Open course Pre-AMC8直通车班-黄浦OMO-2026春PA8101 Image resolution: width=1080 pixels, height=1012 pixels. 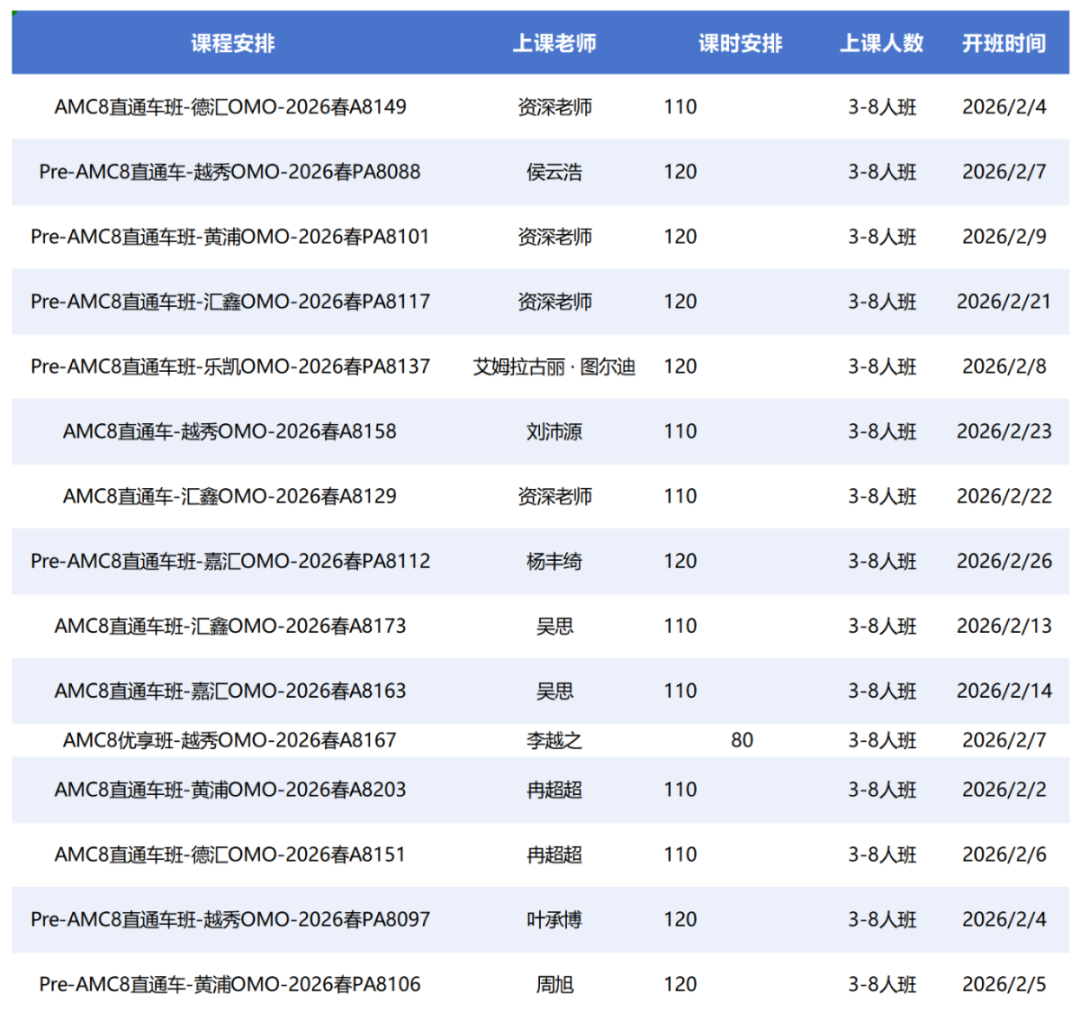[232, 237]
